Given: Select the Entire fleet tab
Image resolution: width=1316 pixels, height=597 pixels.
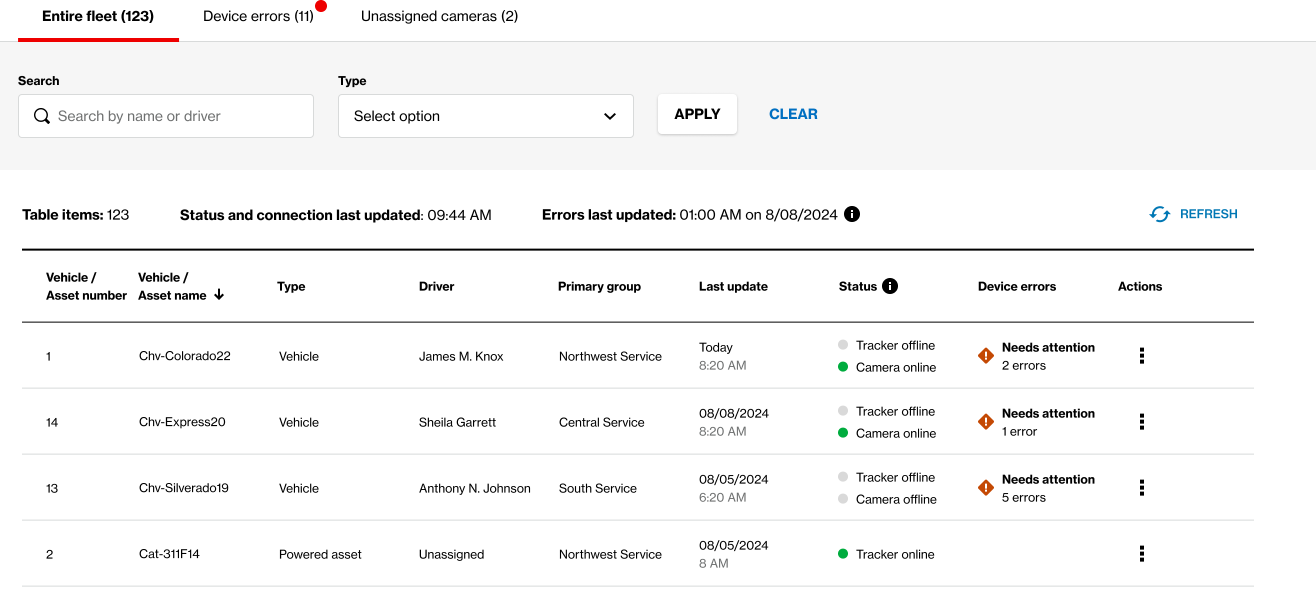Looking at the screenshot, I should (x=97, y=16).
